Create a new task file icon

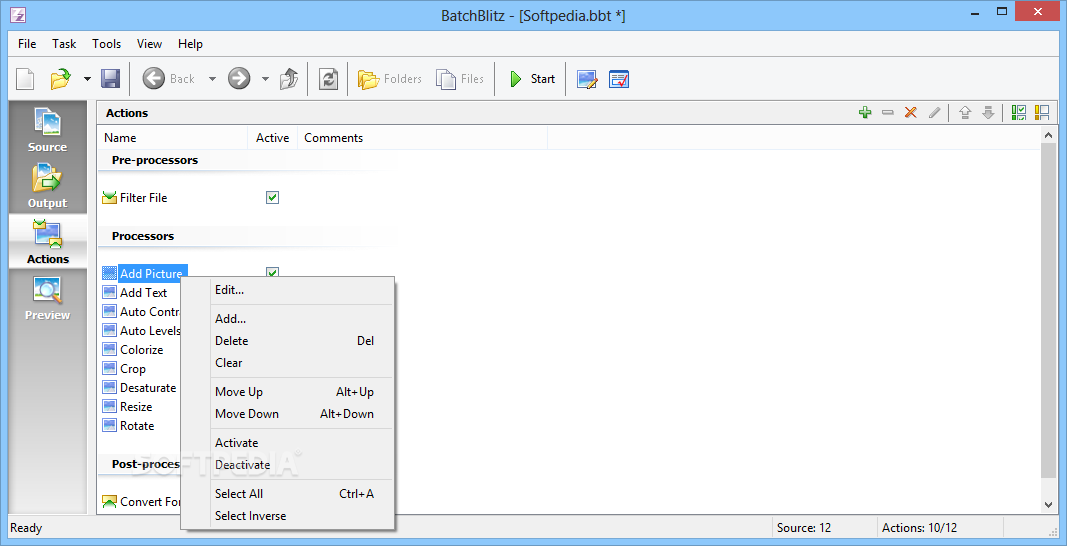tap(25, 79)
